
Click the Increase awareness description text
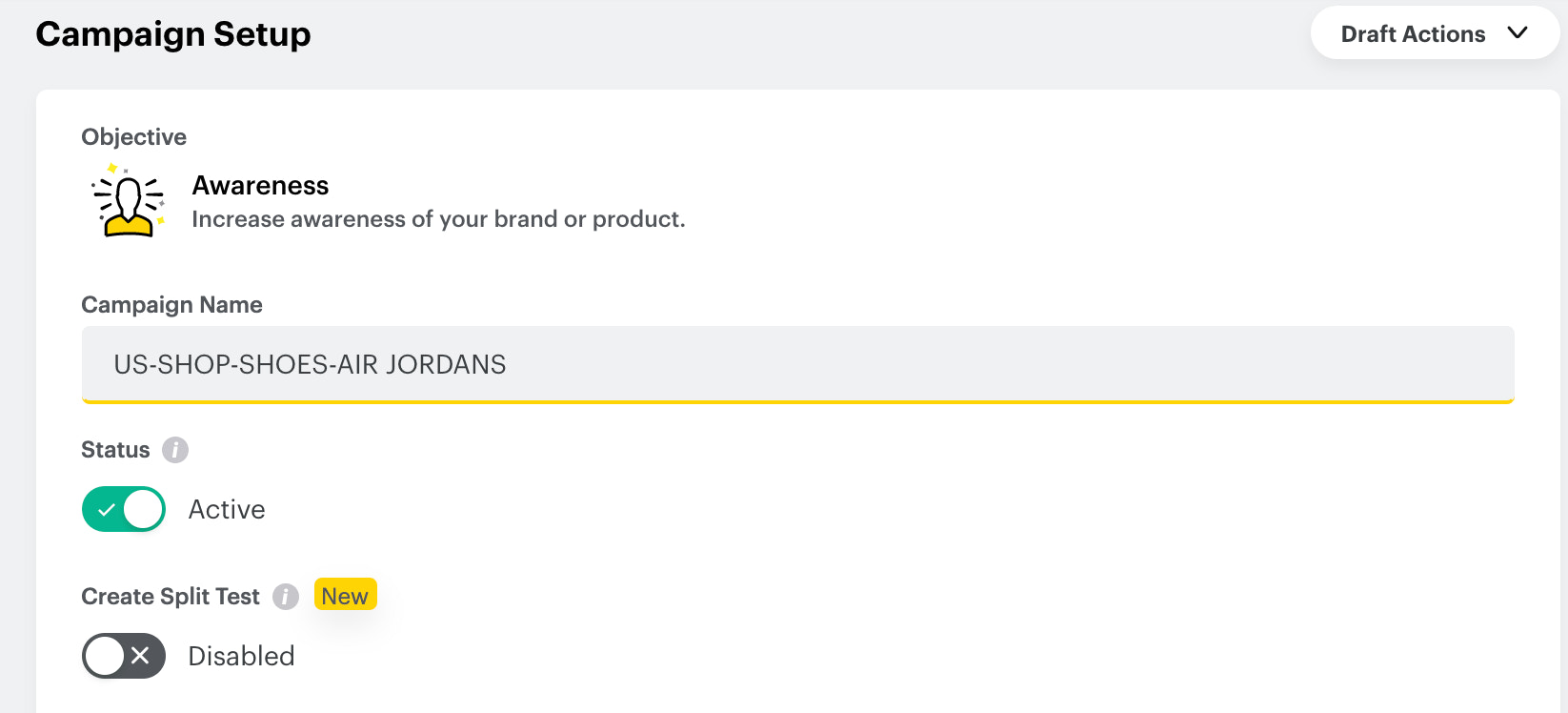438,219
